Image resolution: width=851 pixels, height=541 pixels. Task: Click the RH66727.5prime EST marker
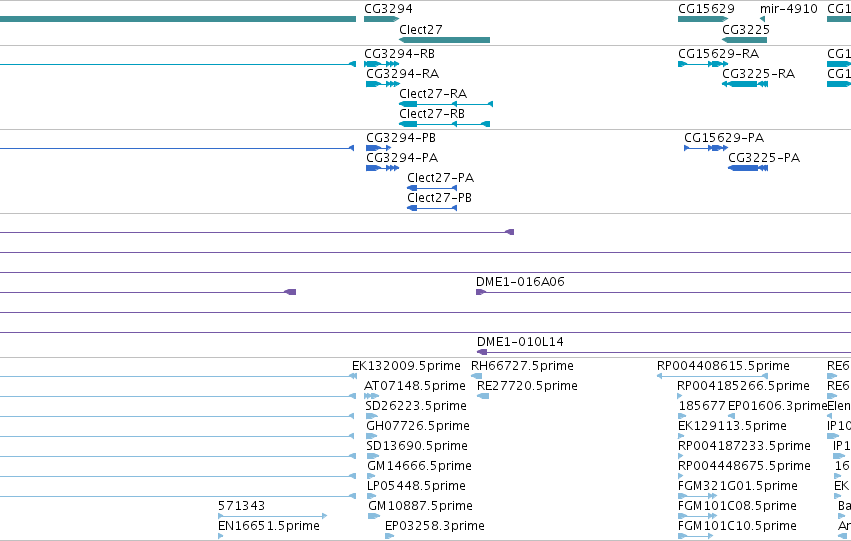coord(477,376)
